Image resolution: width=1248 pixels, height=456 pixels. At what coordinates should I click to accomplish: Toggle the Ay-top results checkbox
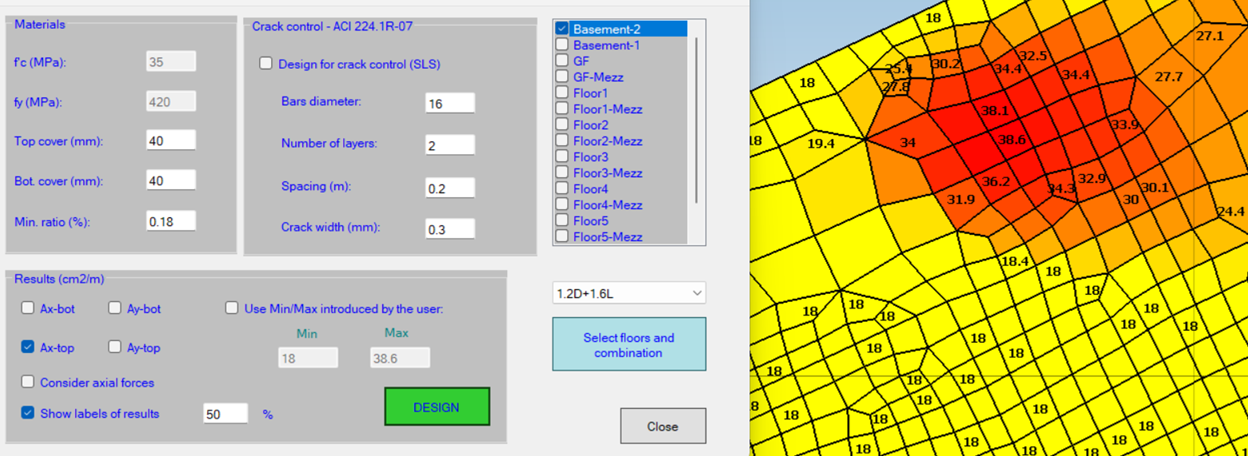pyautogui.click(x=115, y=347)
